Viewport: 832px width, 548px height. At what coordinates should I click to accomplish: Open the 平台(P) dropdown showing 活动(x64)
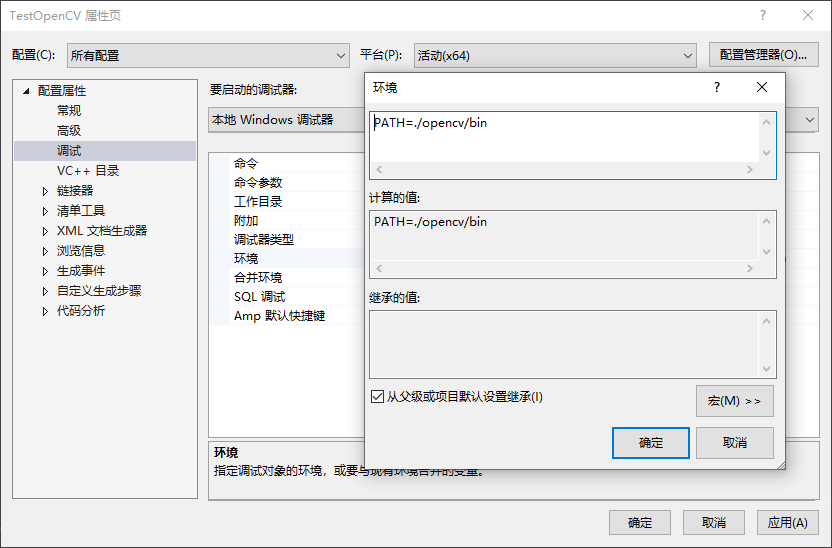pyautogui.click(x=555, y=55)
